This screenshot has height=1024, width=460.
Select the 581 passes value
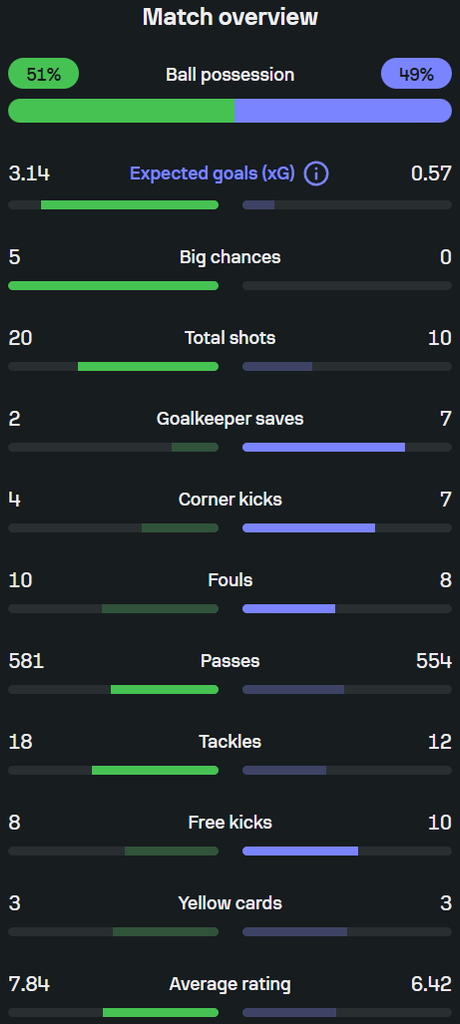point(26,661)
